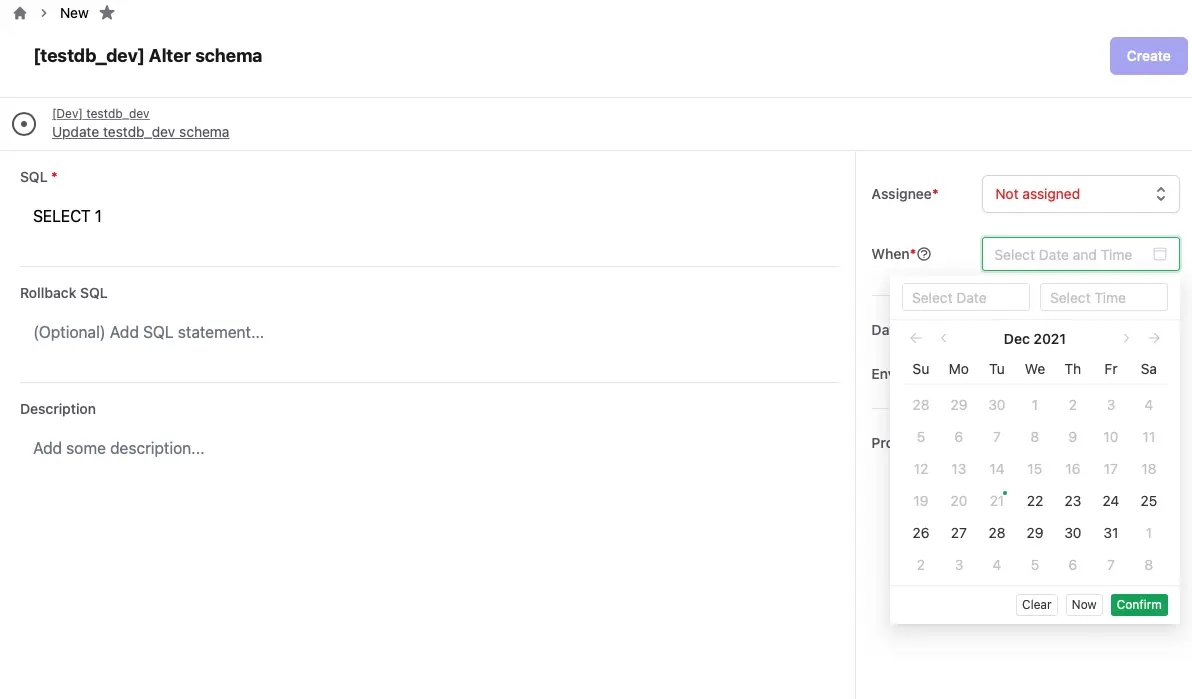Go to previous year with double-arrow
Viewport: 1192px width, 699px height.
916,338
